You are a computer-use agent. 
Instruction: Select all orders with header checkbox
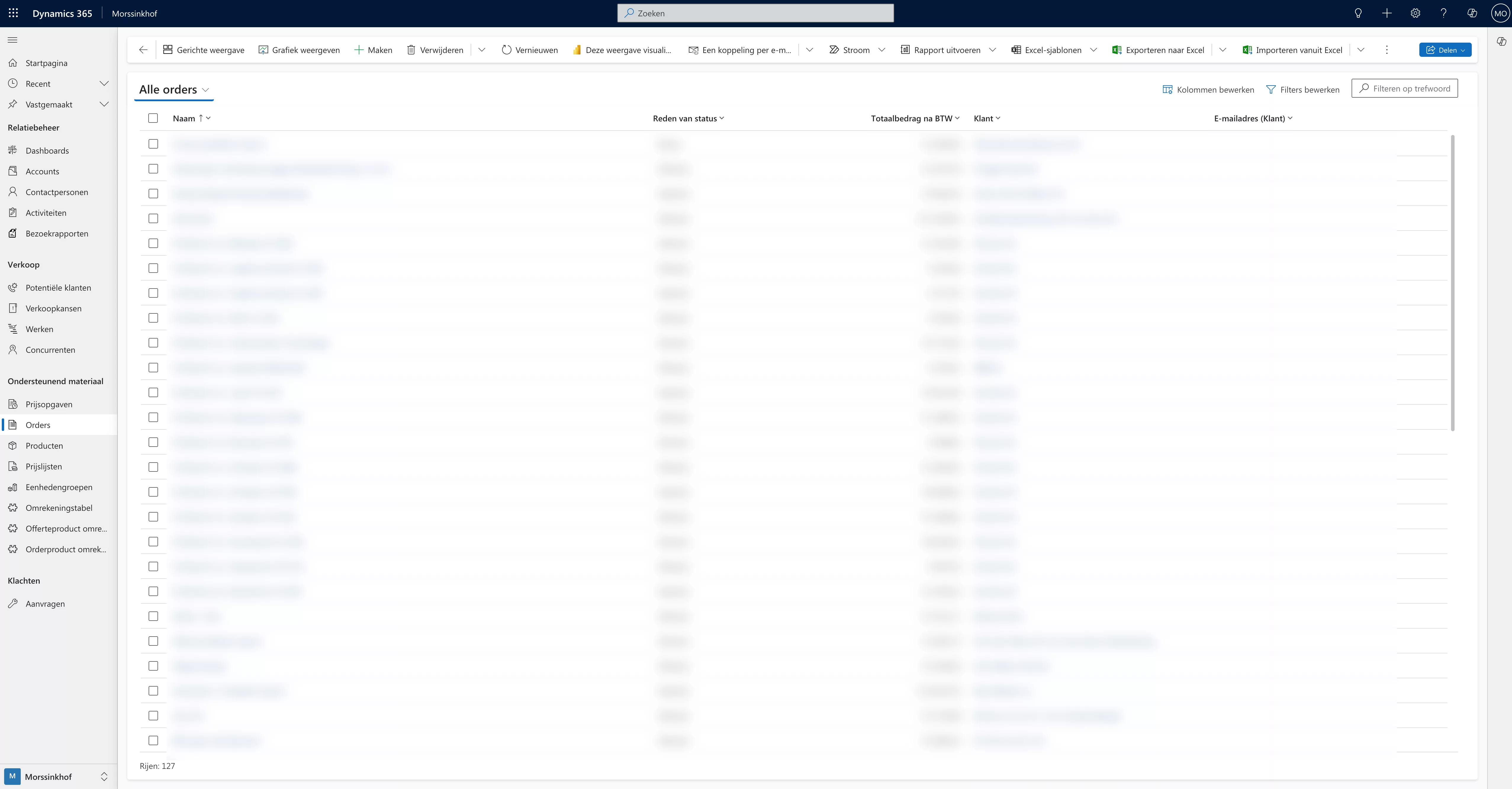pos(153,118)
